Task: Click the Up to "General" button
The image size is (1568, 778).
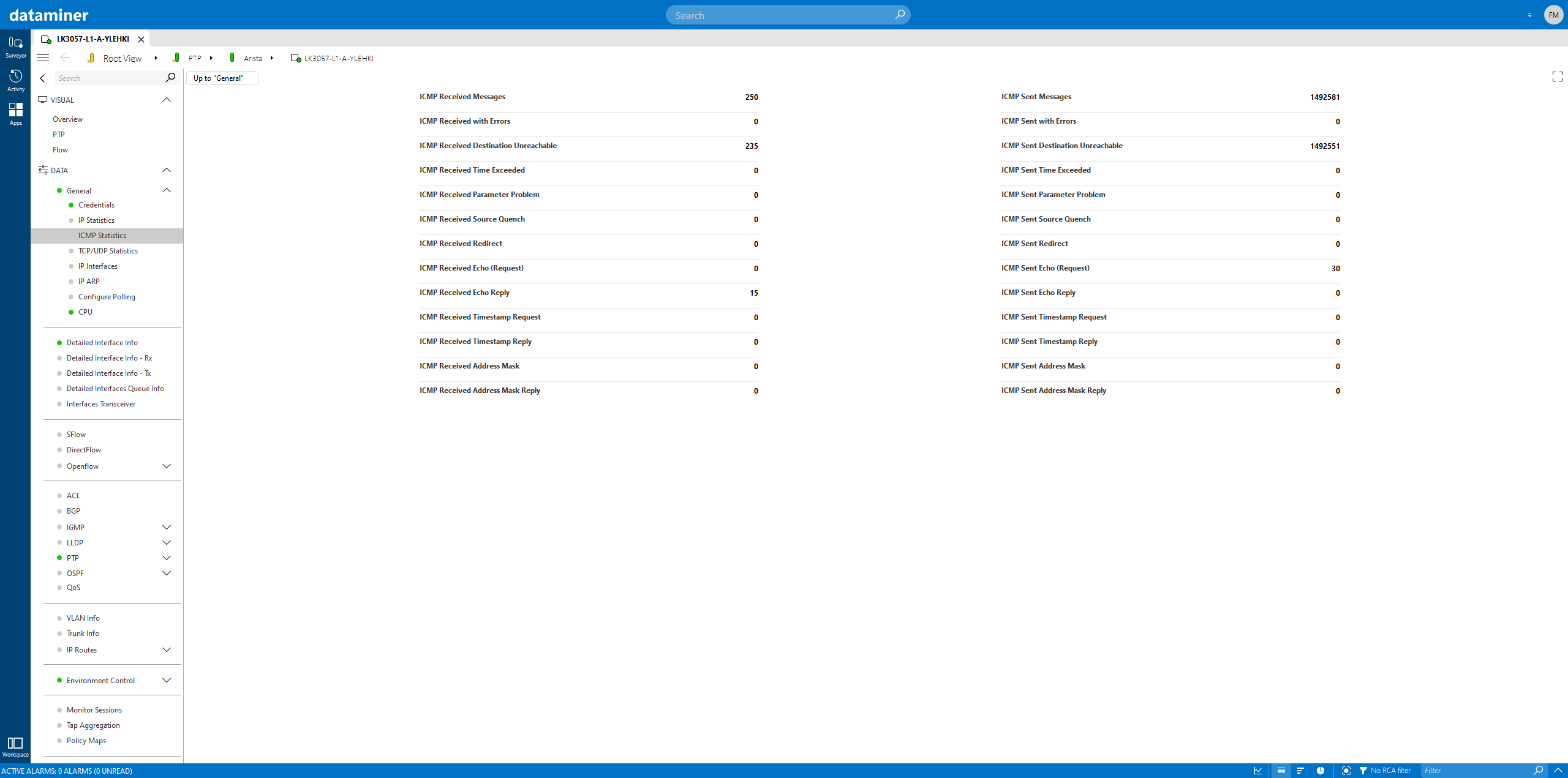Action: click(222, 78)
